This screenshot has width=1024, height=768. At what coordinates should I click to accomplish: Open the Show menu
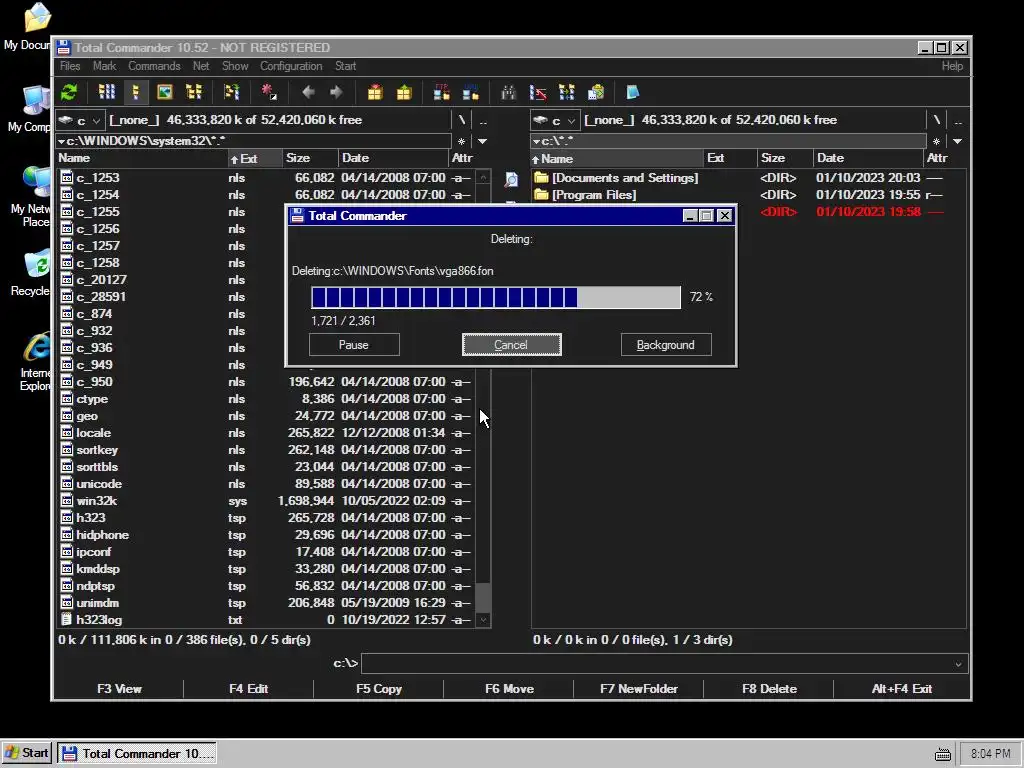pyautogui.click(x=235, y=66)
